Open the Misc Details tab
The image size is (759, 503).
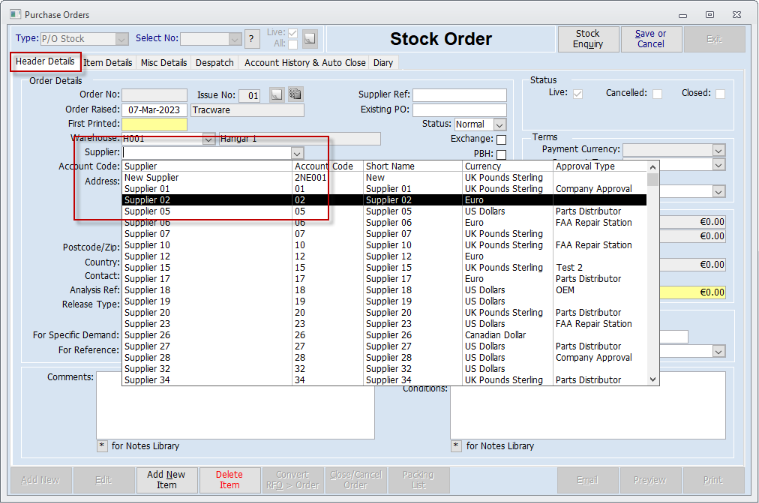[x=164, y=62]
